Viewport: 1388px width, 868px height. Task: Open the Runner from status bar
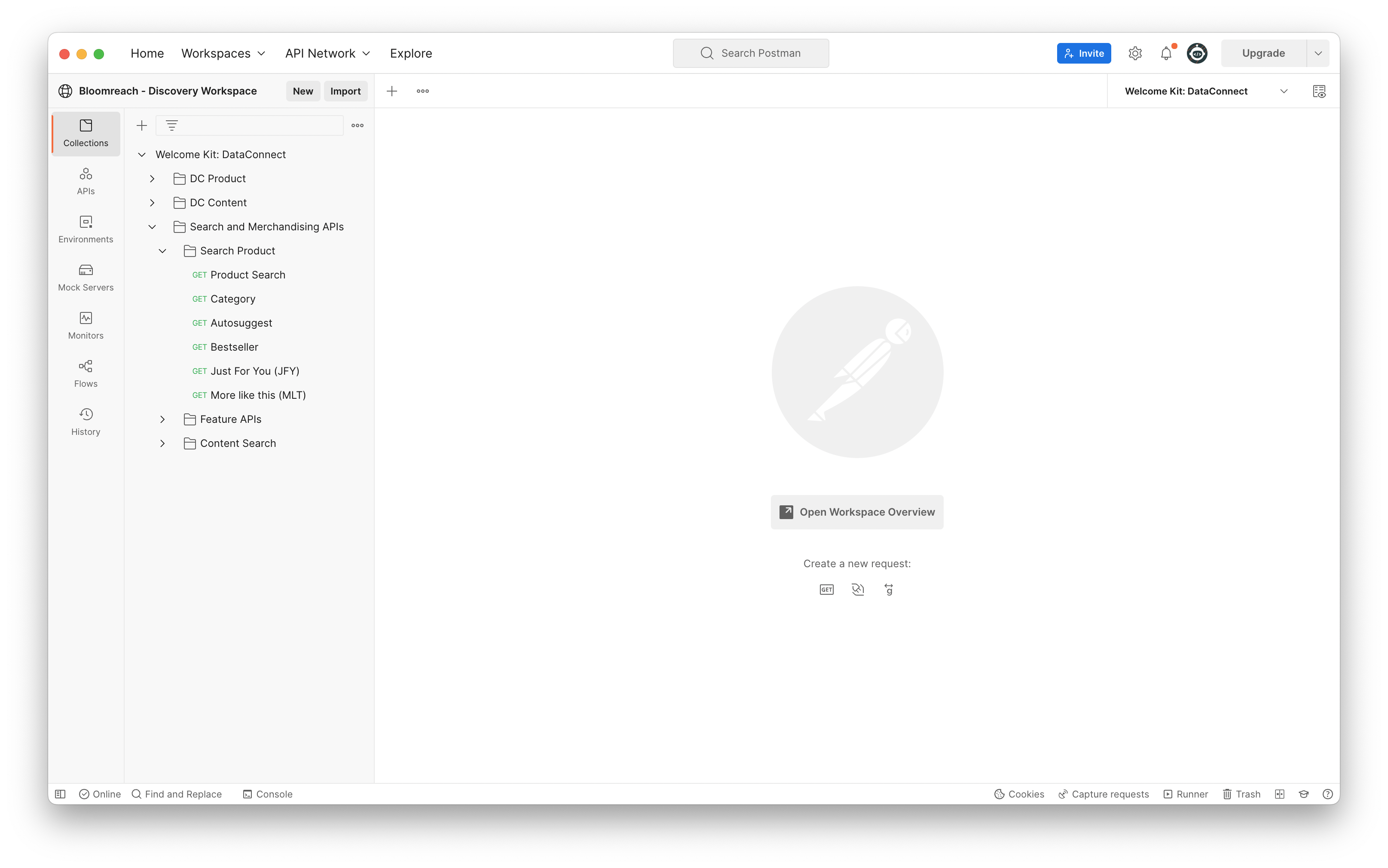1185,794
